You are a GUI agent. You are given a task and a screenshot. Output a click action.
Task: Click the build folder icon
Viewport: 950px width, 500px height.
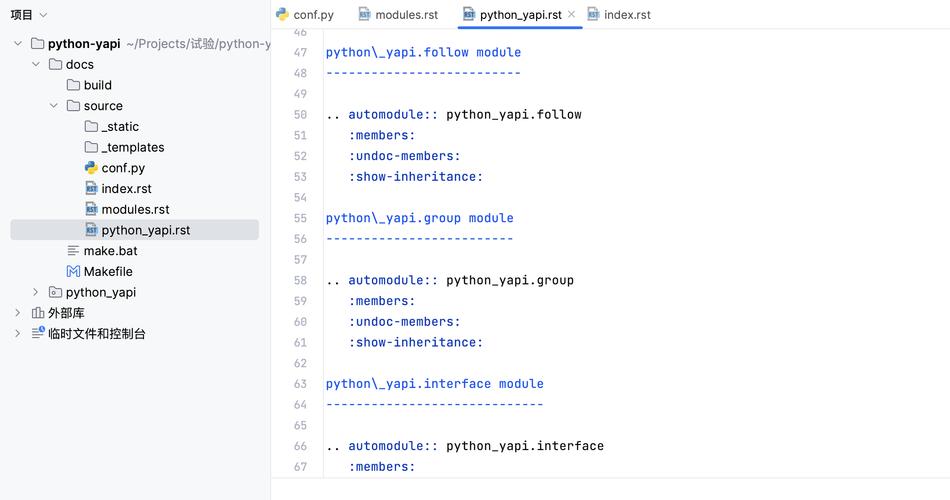(x=73, y=85)
